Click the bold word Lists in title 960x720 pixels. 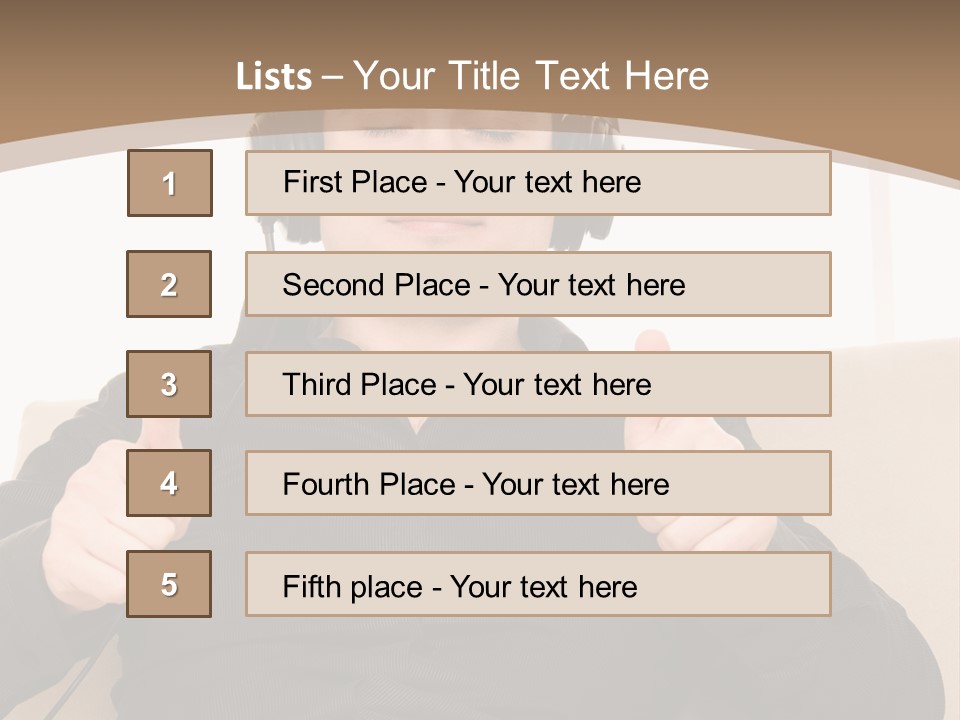click(274, 77)
